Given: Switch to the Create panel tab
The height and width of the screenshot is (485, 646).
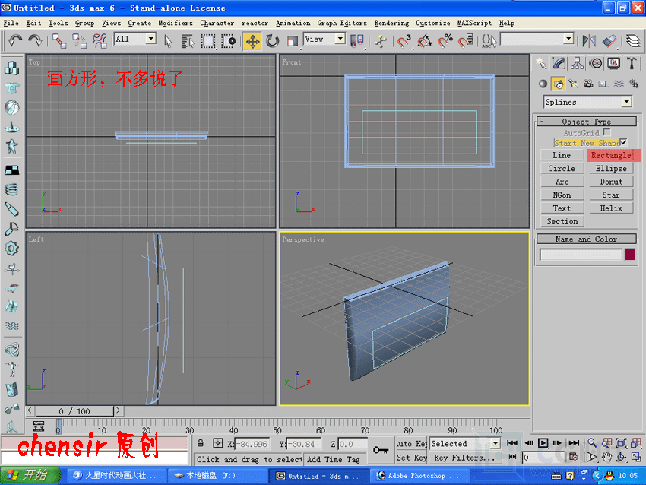Looking at the screenshot, I should [x=541, y=63].
